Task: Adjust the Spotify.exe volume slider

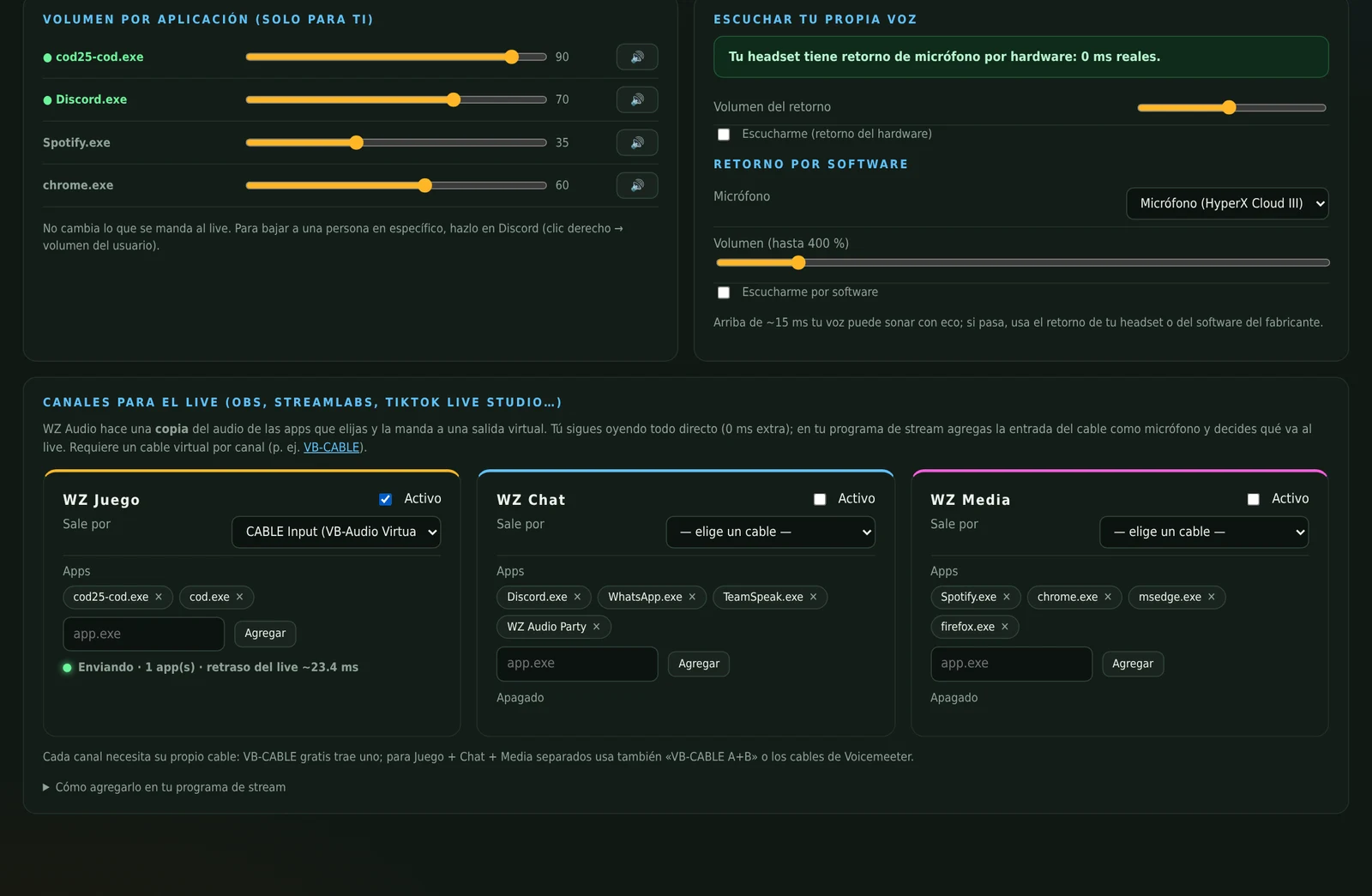Action: point(396,142)
